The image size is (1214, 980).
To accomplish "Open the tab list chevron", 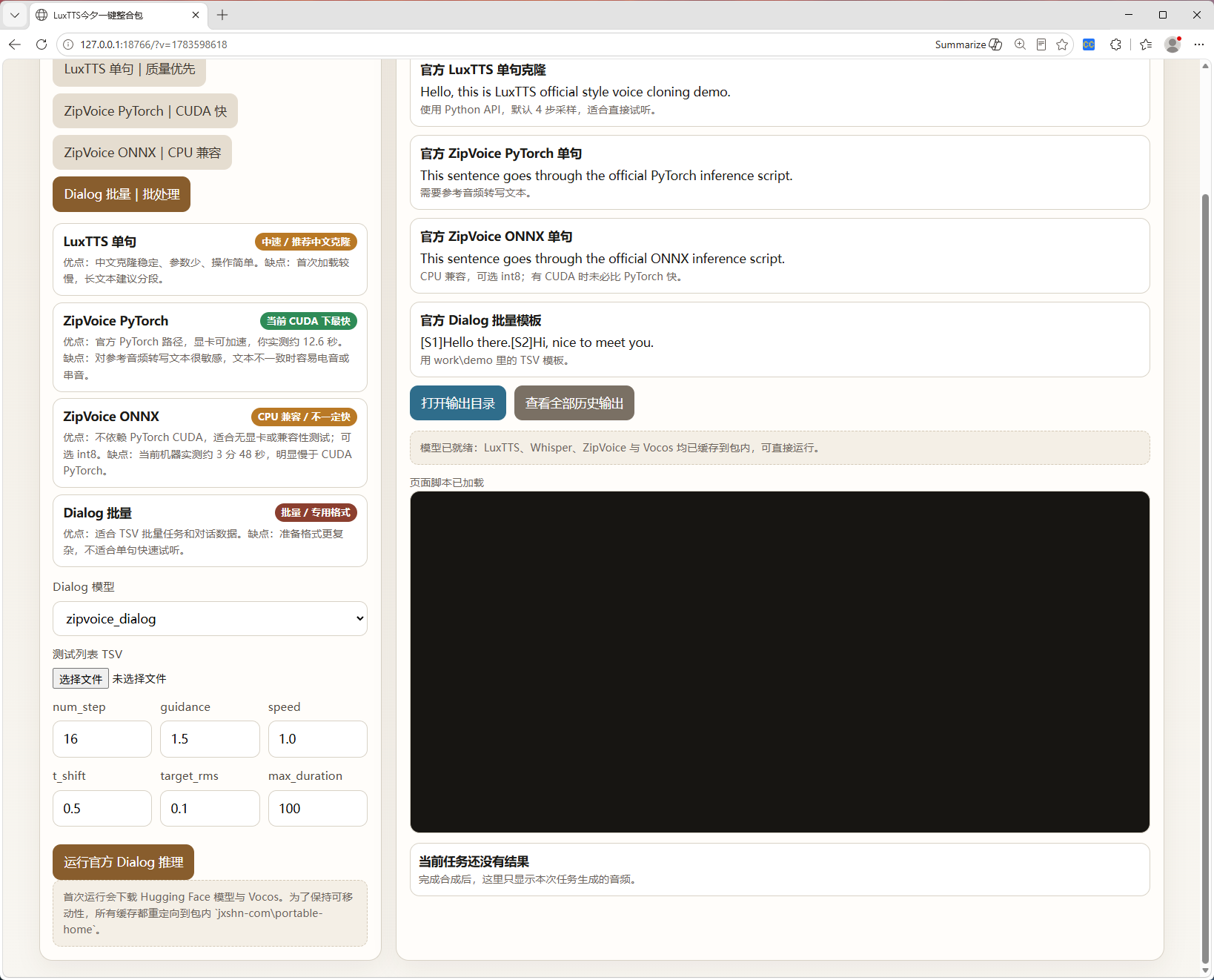I will 15,15.
